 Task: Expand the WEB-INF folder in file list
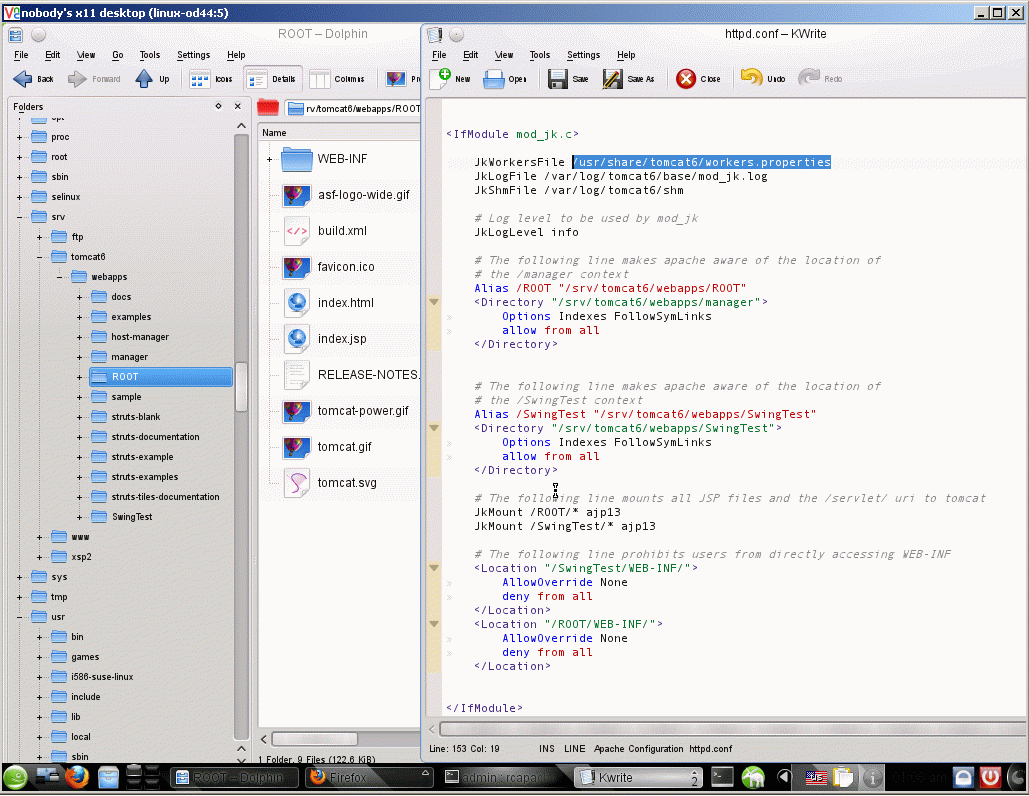270,159
